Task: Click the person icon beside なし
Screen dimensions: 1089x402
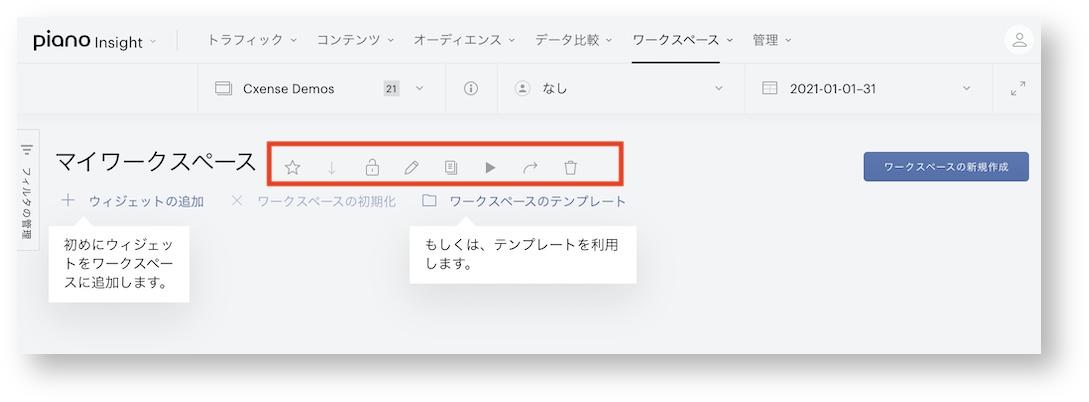Action: click(522, 89)
